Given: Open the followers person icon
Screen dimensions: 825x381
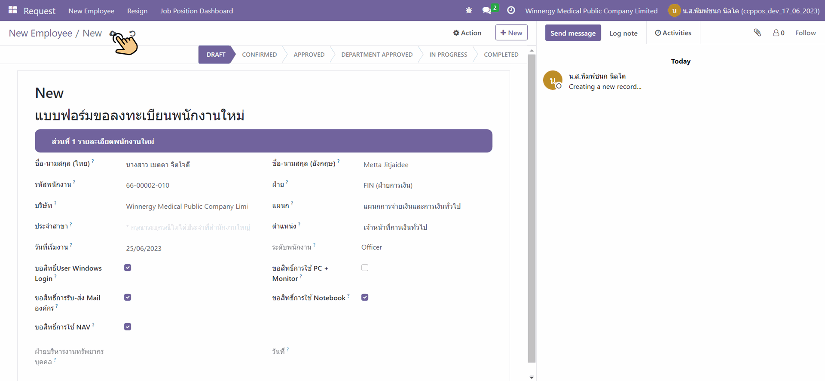Looking at the screenshot, I should [x=776, y=33].
